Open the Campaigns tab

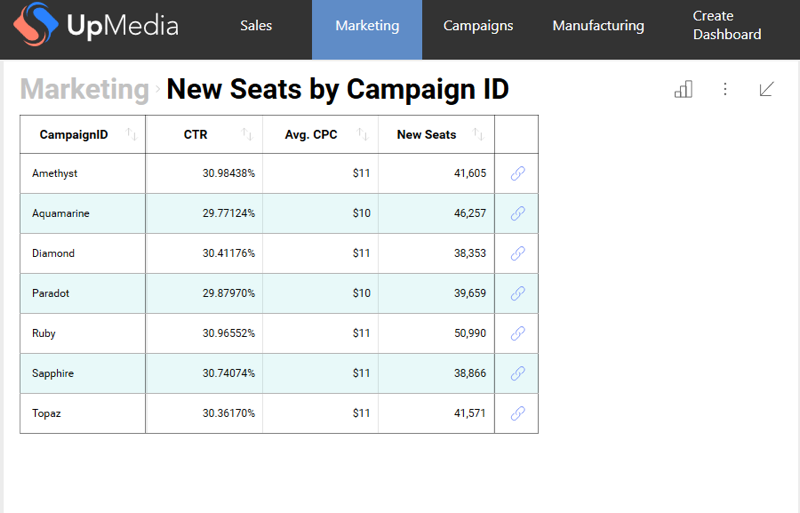[x=478, y=26]
